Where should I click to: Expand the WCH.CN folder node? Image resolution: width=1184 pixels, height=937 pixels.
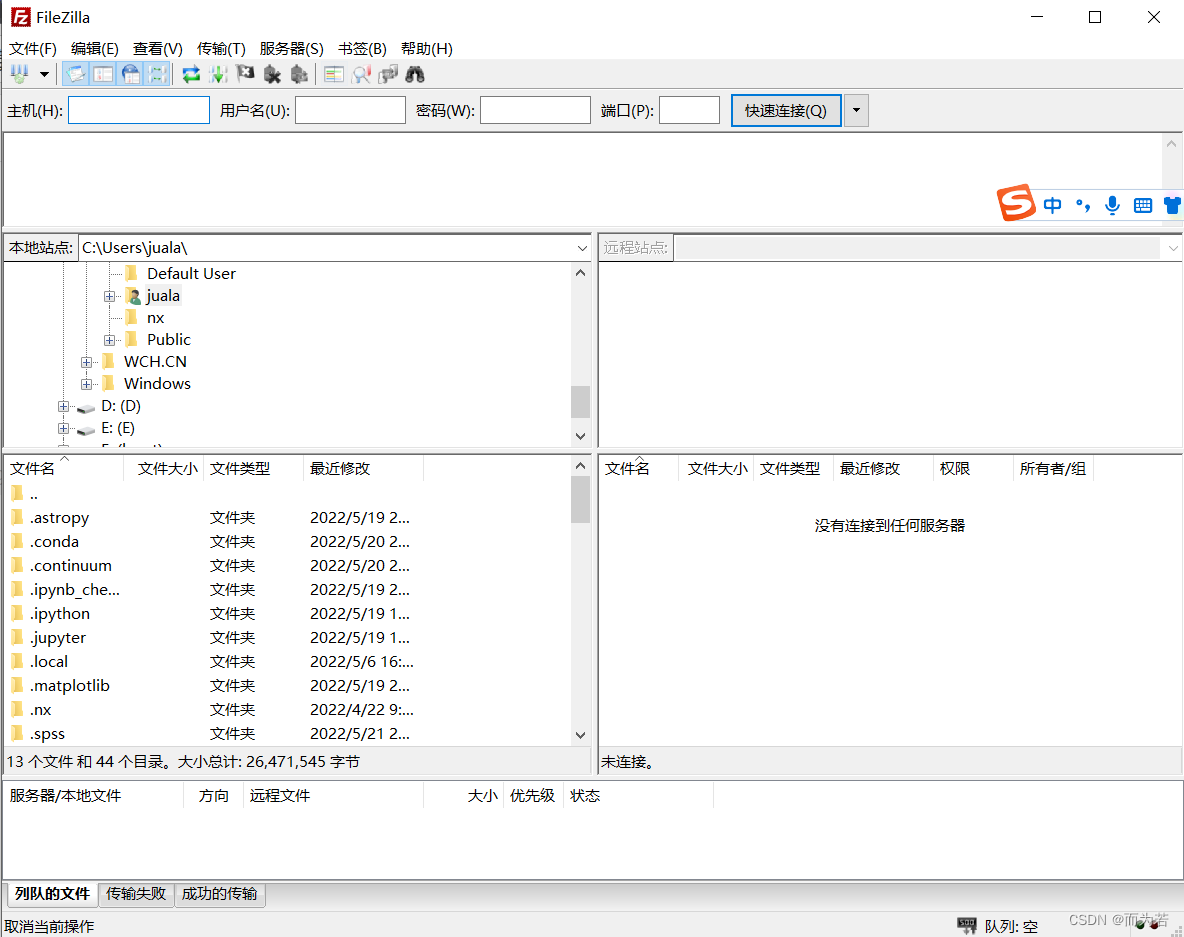[87, 362]
